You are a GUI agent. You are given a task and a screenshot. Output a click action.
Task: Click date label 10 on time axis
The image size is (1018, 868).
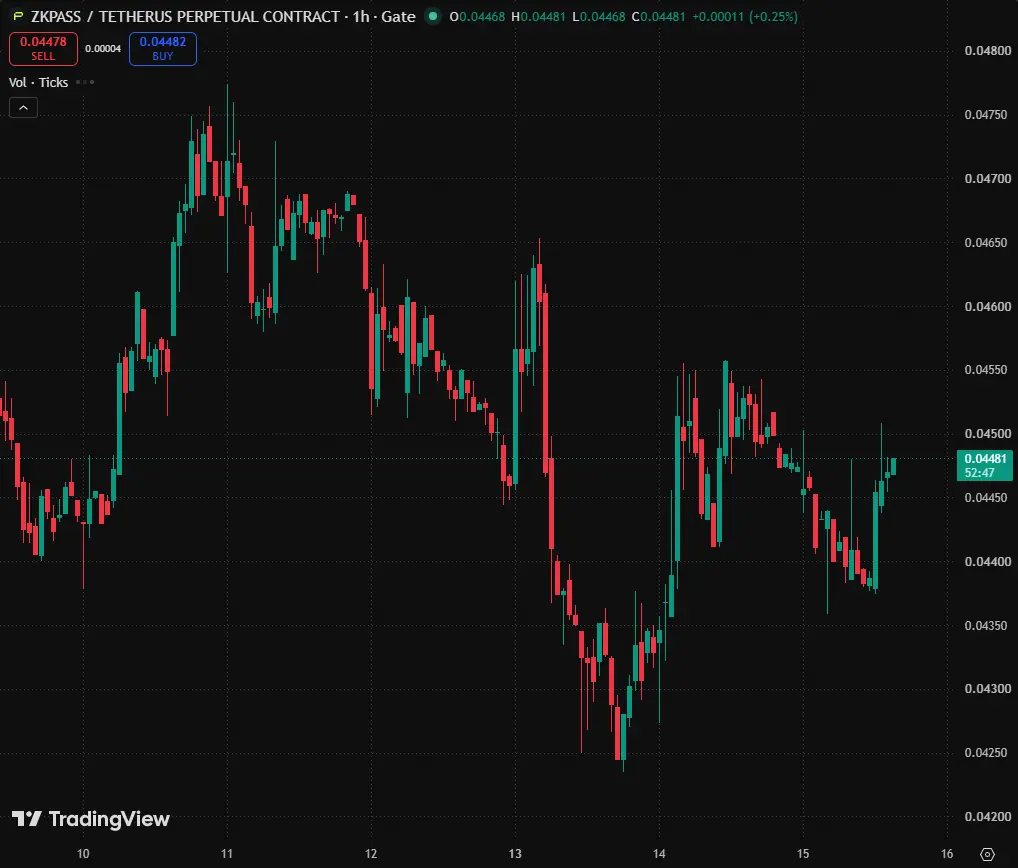click(x=83, y=854)
